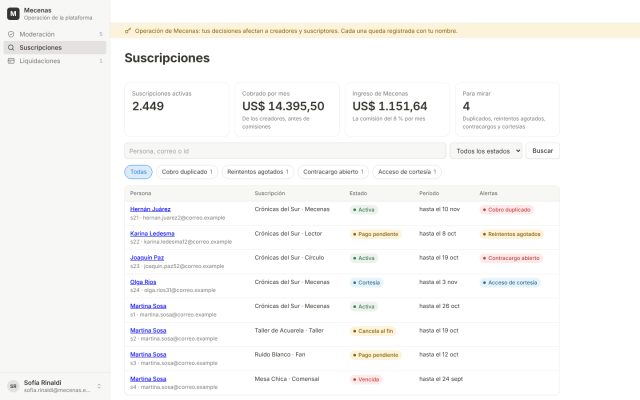Viewport: 640px width, 400px height.
Task: Click the Suscripciones magnifier icon
Action: [11, 48]
